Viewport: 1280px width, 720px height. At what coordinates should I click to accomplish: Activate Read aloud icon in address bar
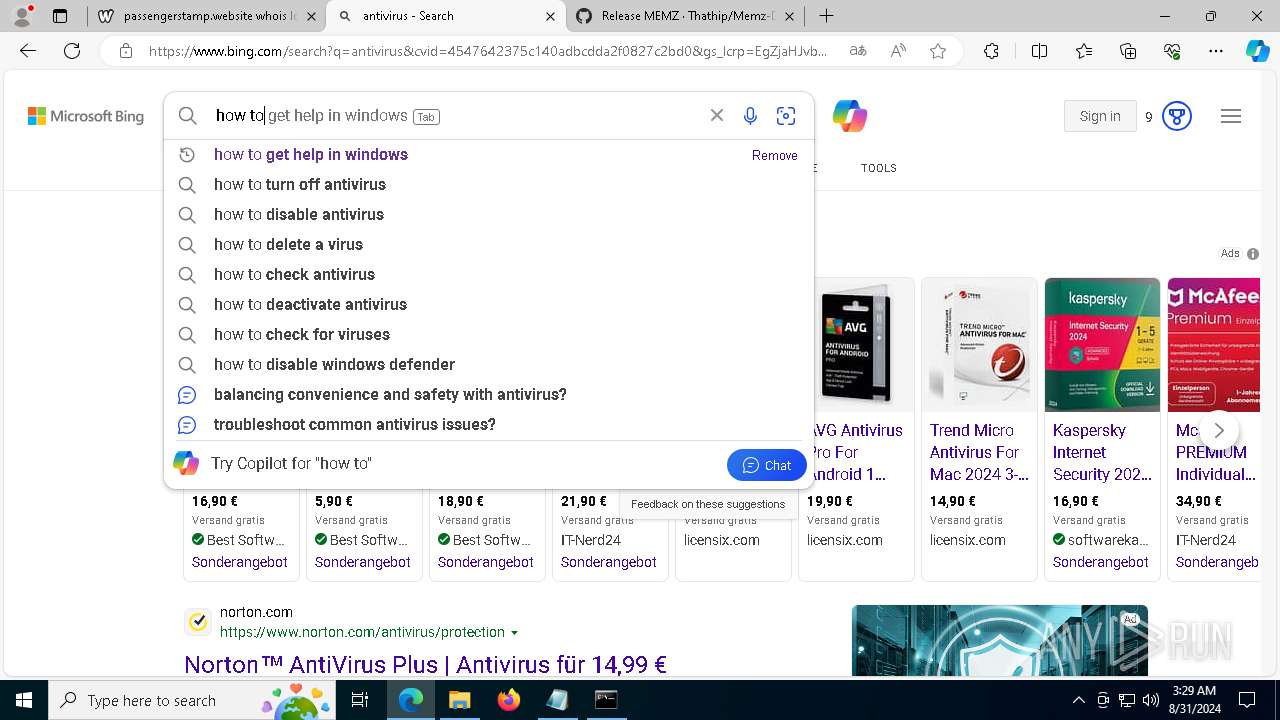pyautogui.click(x=898, y=51)
